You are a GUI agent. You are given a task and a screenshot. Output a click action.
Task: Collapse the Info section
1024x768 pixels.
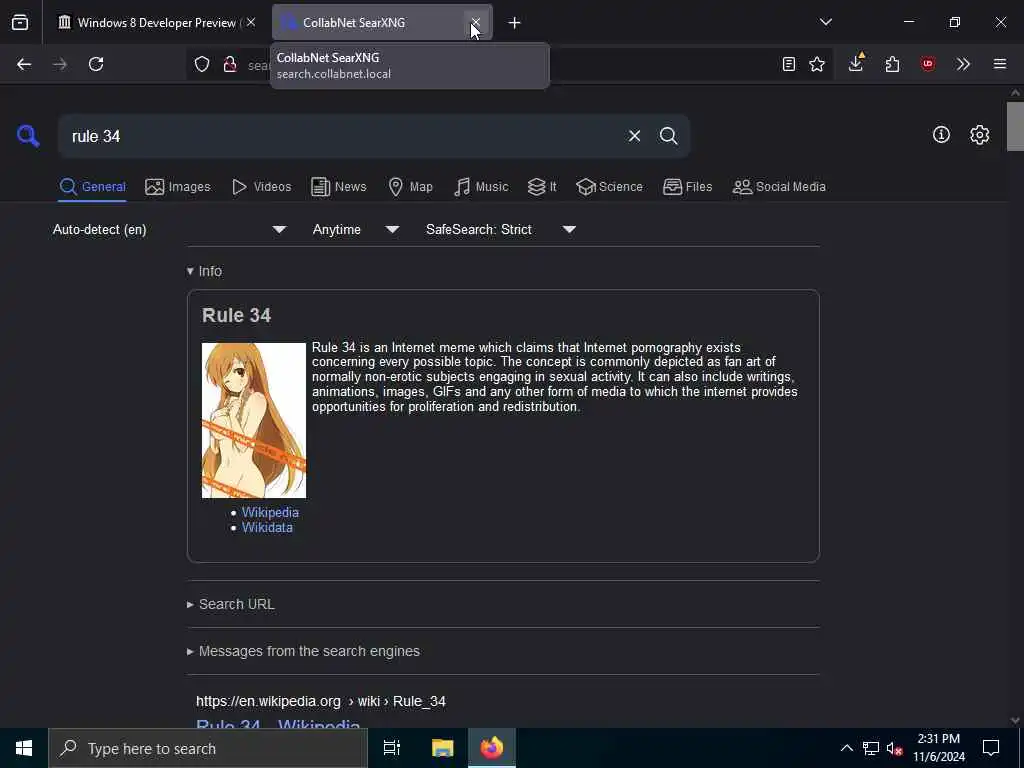point(204,271)
